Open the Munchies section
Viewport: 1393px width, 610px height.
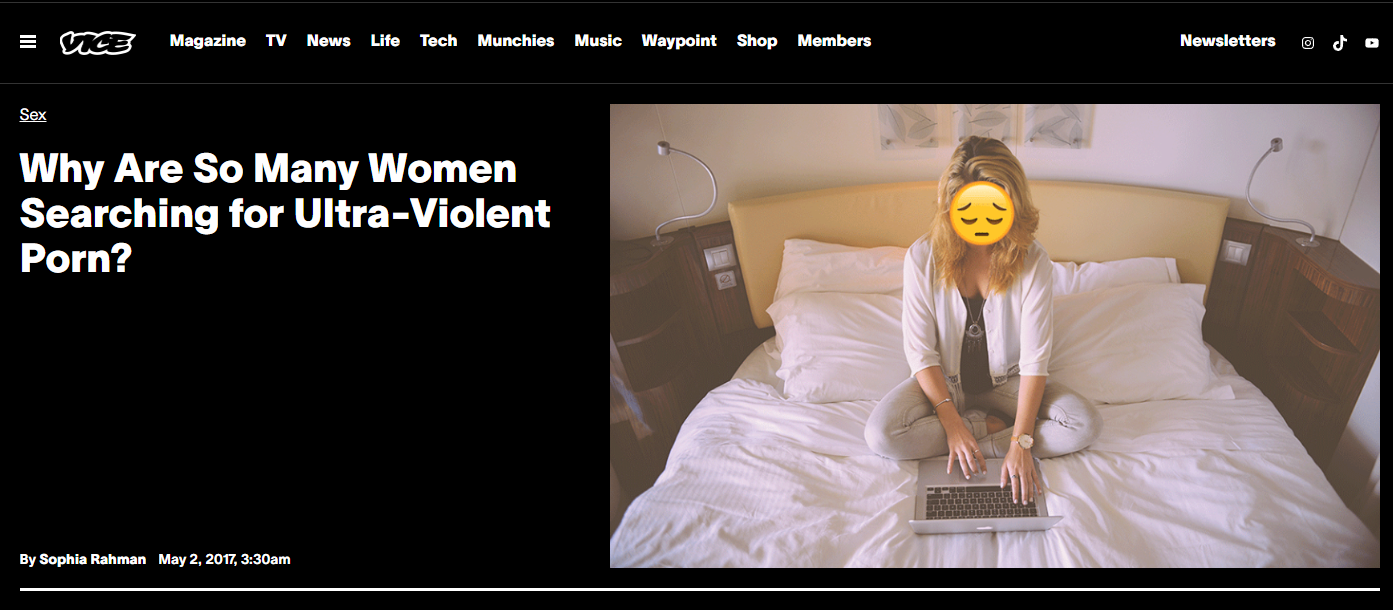tap(516, 41)
